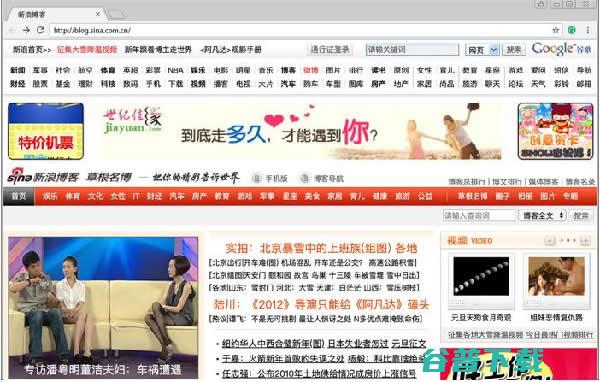The height and width of the screenshot is (382, 600).
Task: Open the 任志强 2010年土地供给 article link
Action: coord(319,374)
